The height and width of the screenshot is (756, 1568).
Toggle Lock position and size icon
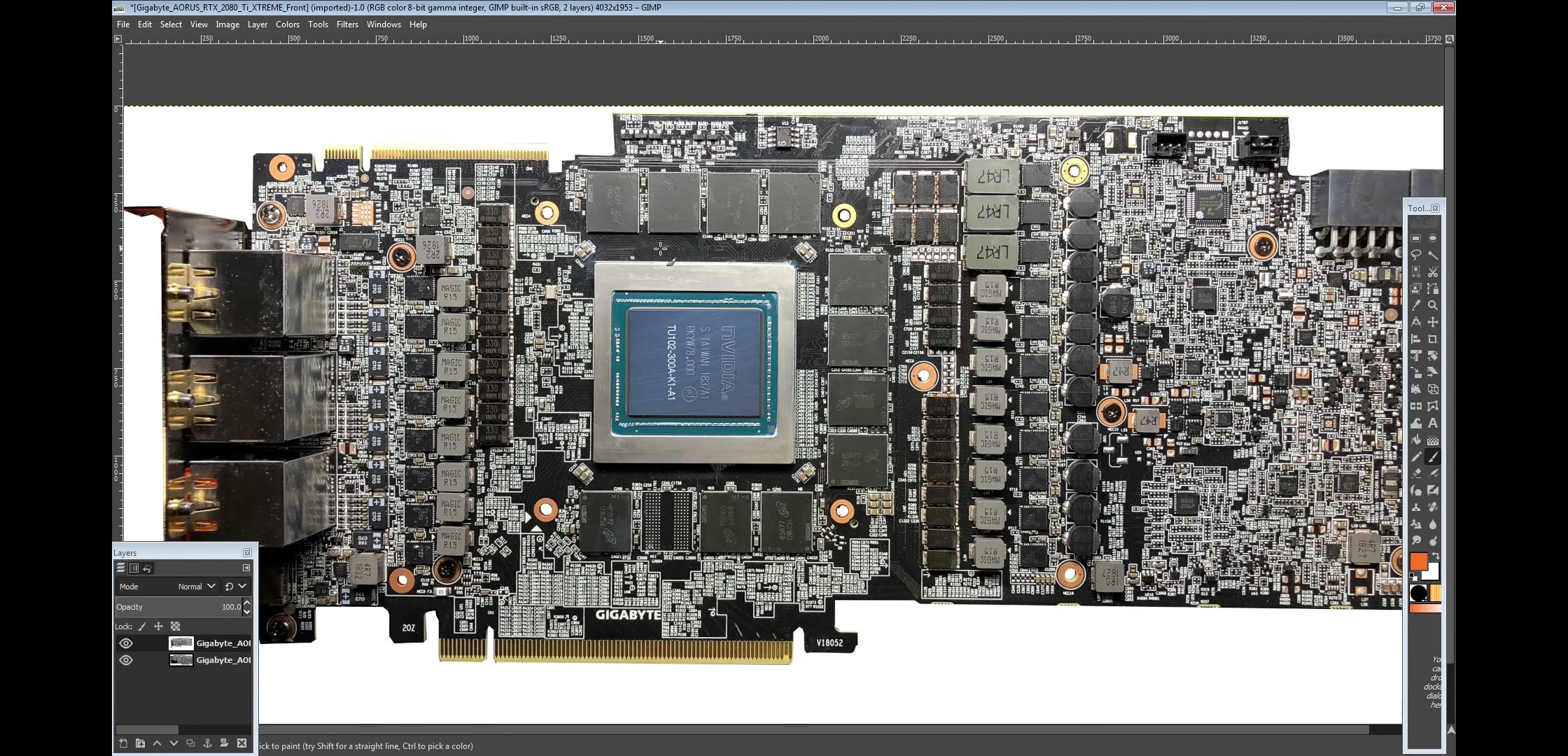point(158,626)
